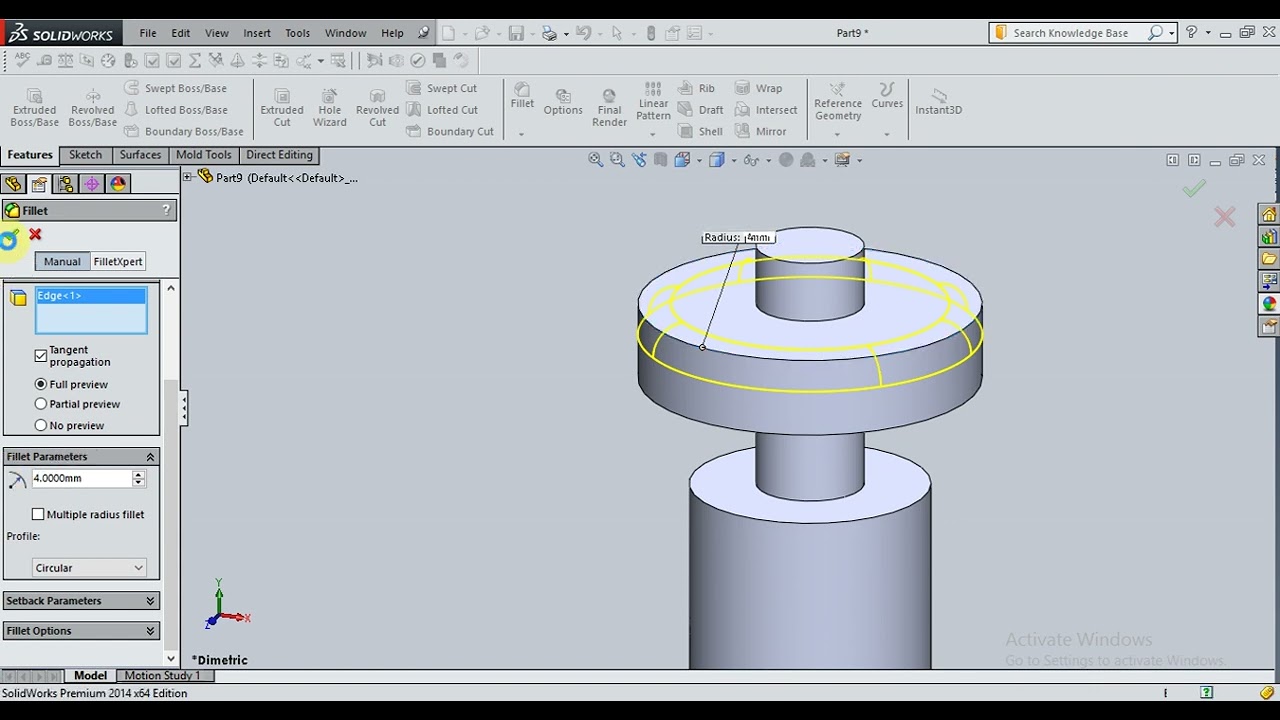Select the Rib feature

[696, 88]
